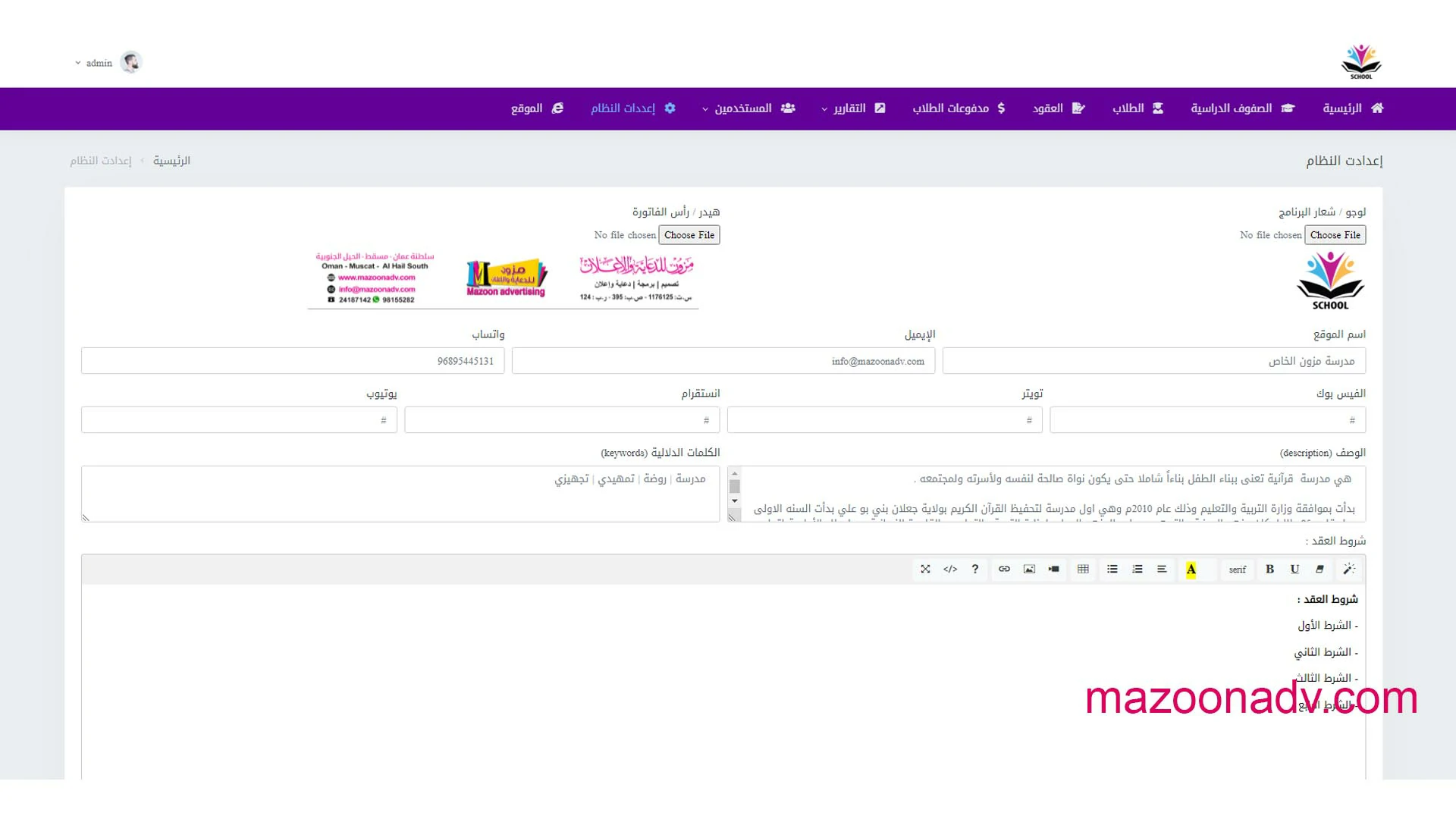Insert an unordered bullet list
The image size is (1456, 819).
(1112, 569)
